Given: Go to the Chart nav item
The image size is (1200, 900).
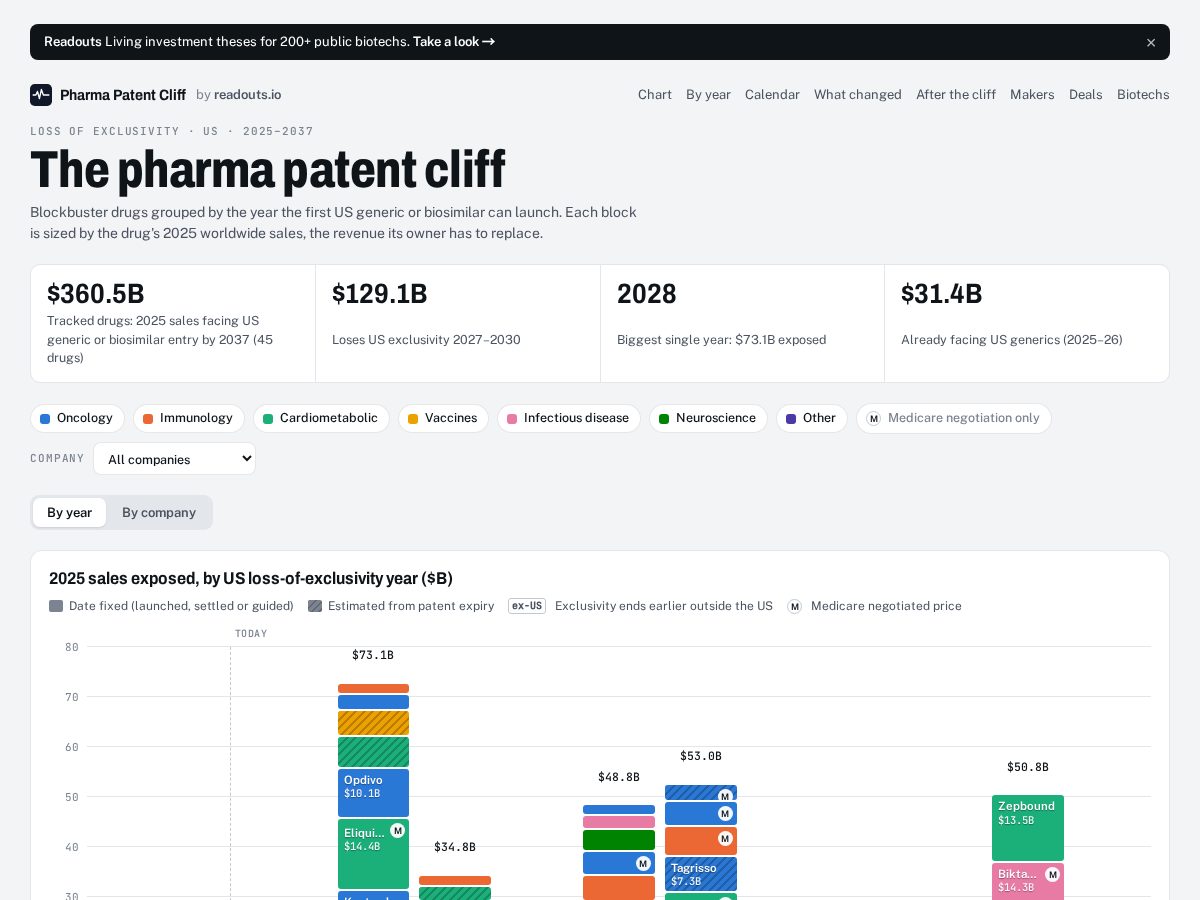Looking at the screenshot, I should click(x=655, y=95).
